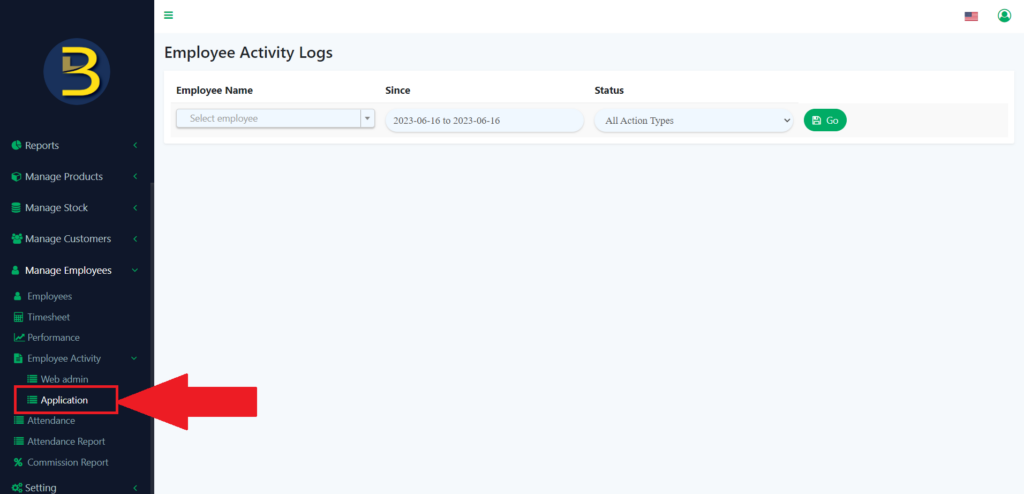Click the Commission Report percent icon
The height and width of the screenshot is (494, 1024).
[18, 463]
